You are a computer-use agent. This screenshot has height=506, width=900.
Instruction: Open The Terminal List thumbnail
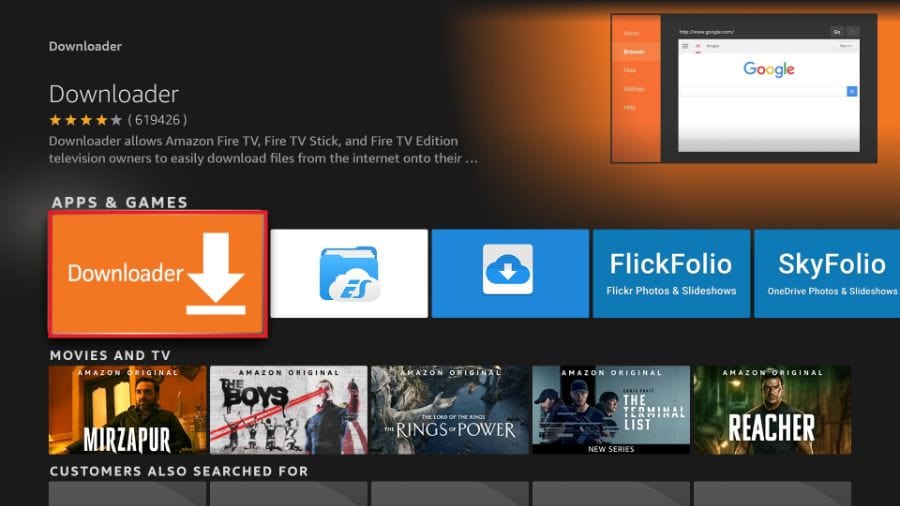(x=611, y=410)
